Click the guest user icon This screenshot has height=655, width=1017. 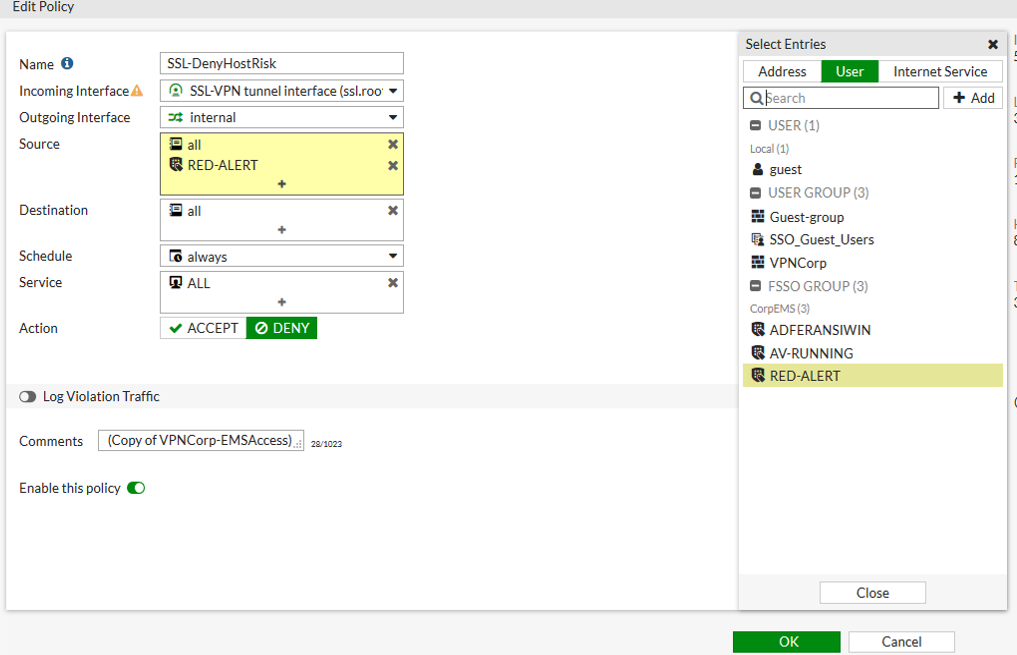(x=758, y=169)
